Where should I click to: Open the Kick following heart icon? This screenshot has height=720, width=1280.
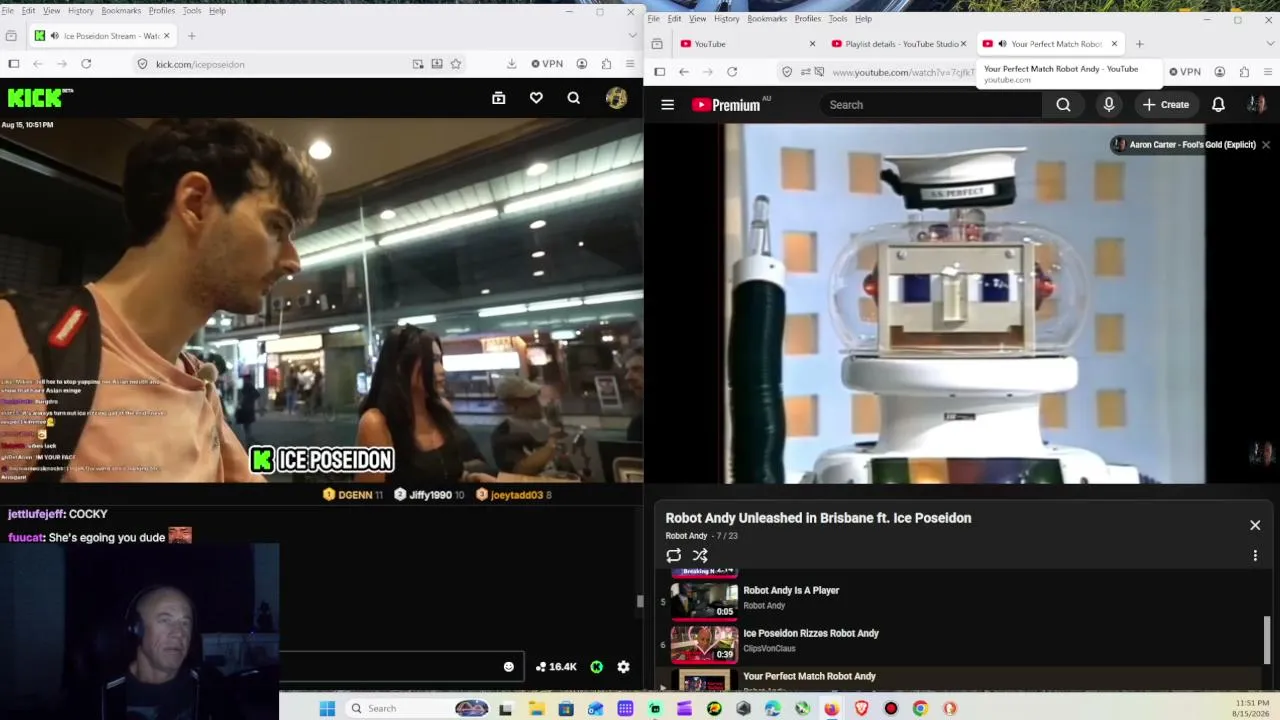(x=536, y=98)
